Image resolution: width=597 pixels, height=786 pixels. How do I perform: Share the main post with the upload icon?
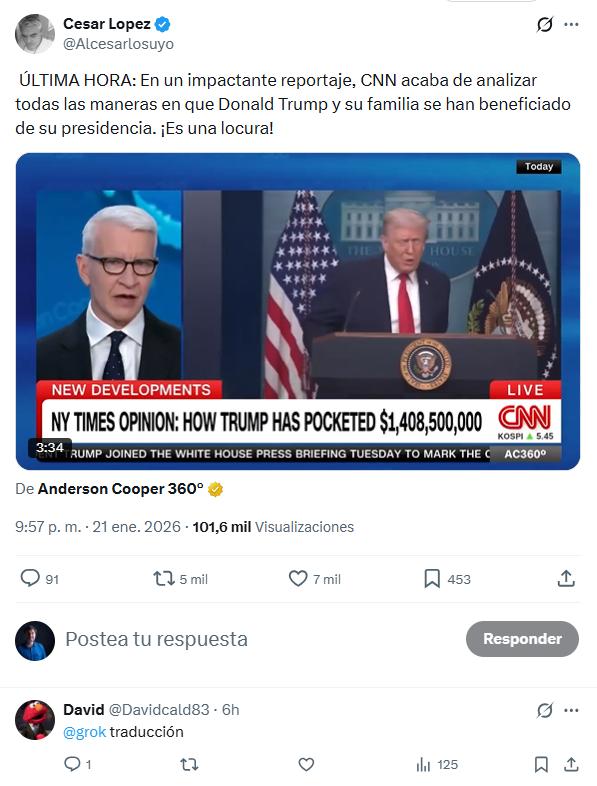pyautogui.click(x=565, y=578)
